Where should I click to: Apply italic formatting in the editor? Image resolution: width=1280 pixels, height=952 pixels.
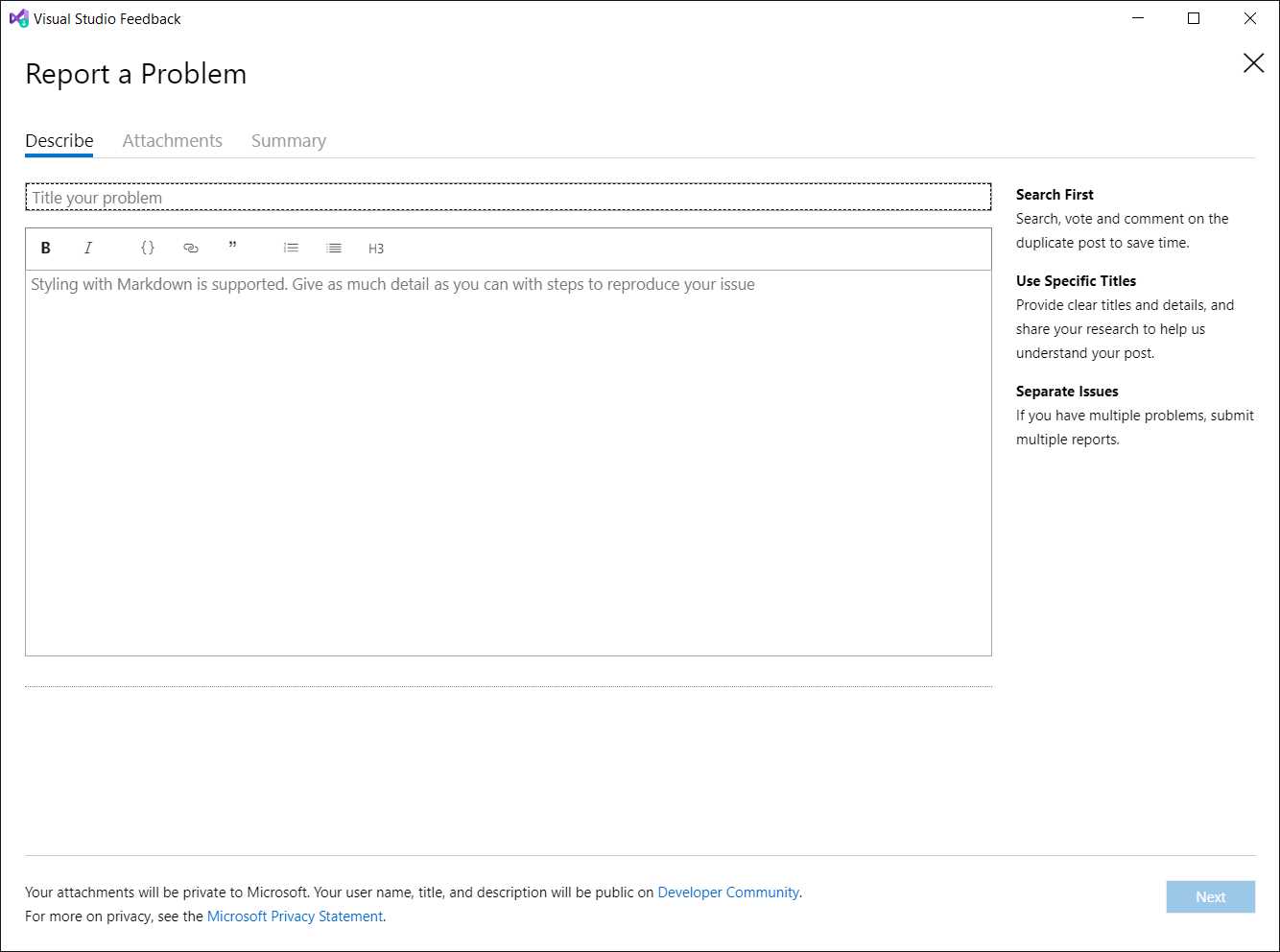pyautogui.click(x=88, y=248)
